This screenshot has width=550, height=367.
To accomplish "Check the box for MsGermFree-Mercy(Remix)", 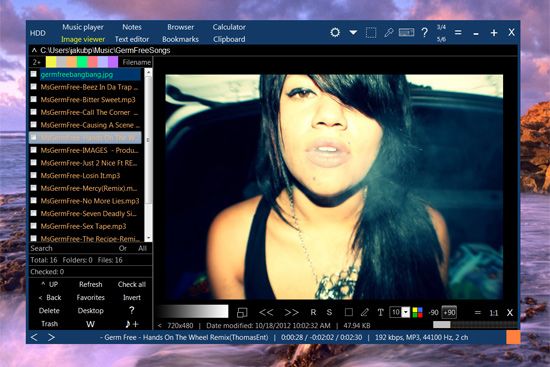I will click(34, 188).
